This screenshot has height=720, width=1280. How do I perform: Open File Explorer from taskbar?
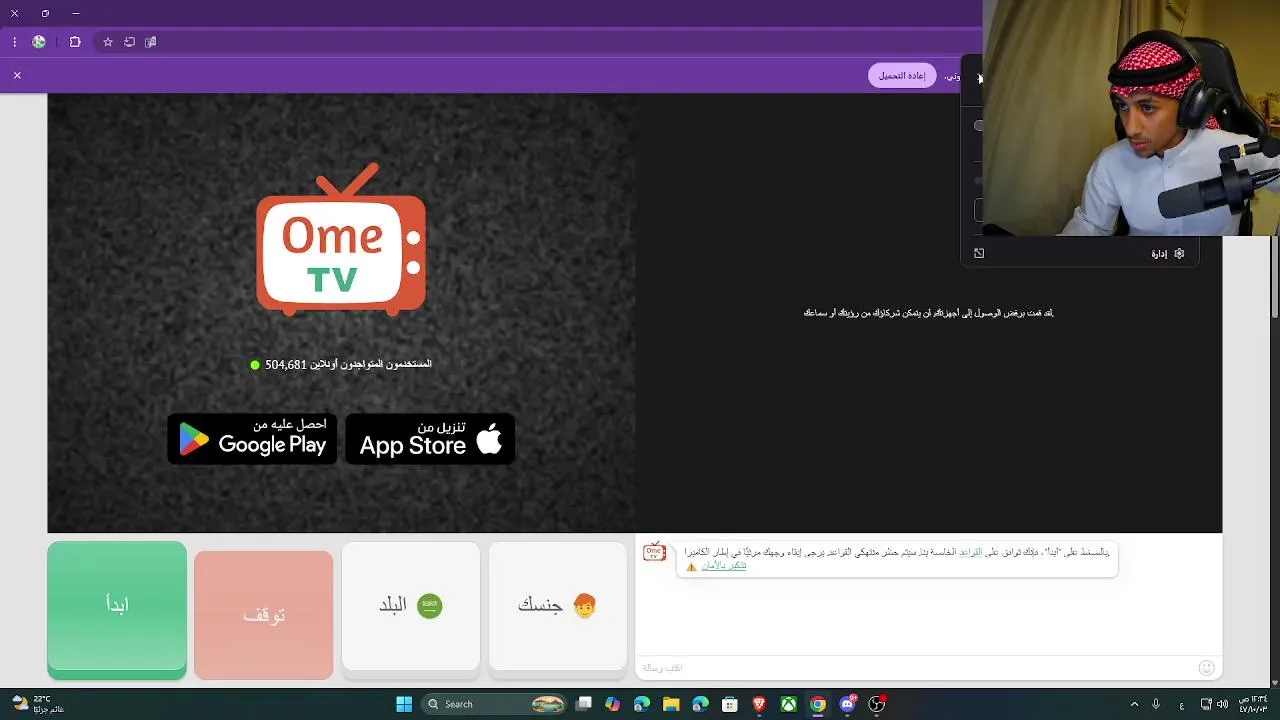tap(671, 704)
